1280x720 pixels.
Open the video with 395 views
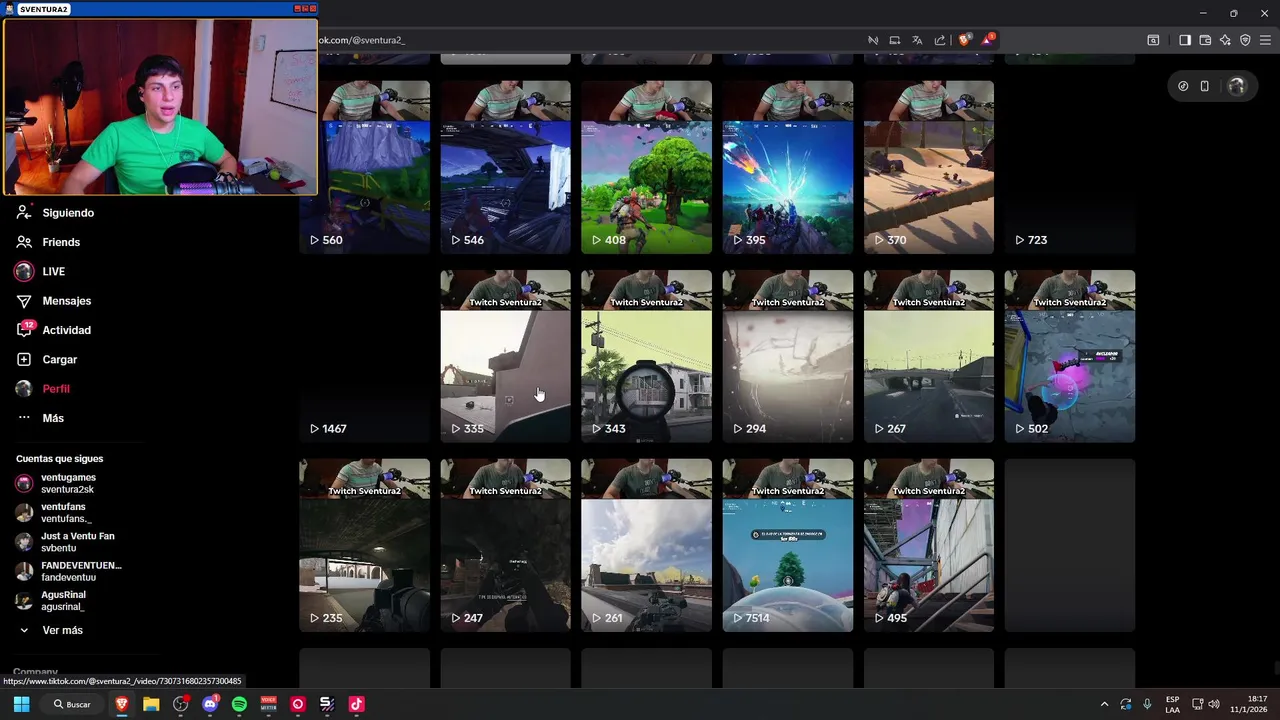coord(788,167)
